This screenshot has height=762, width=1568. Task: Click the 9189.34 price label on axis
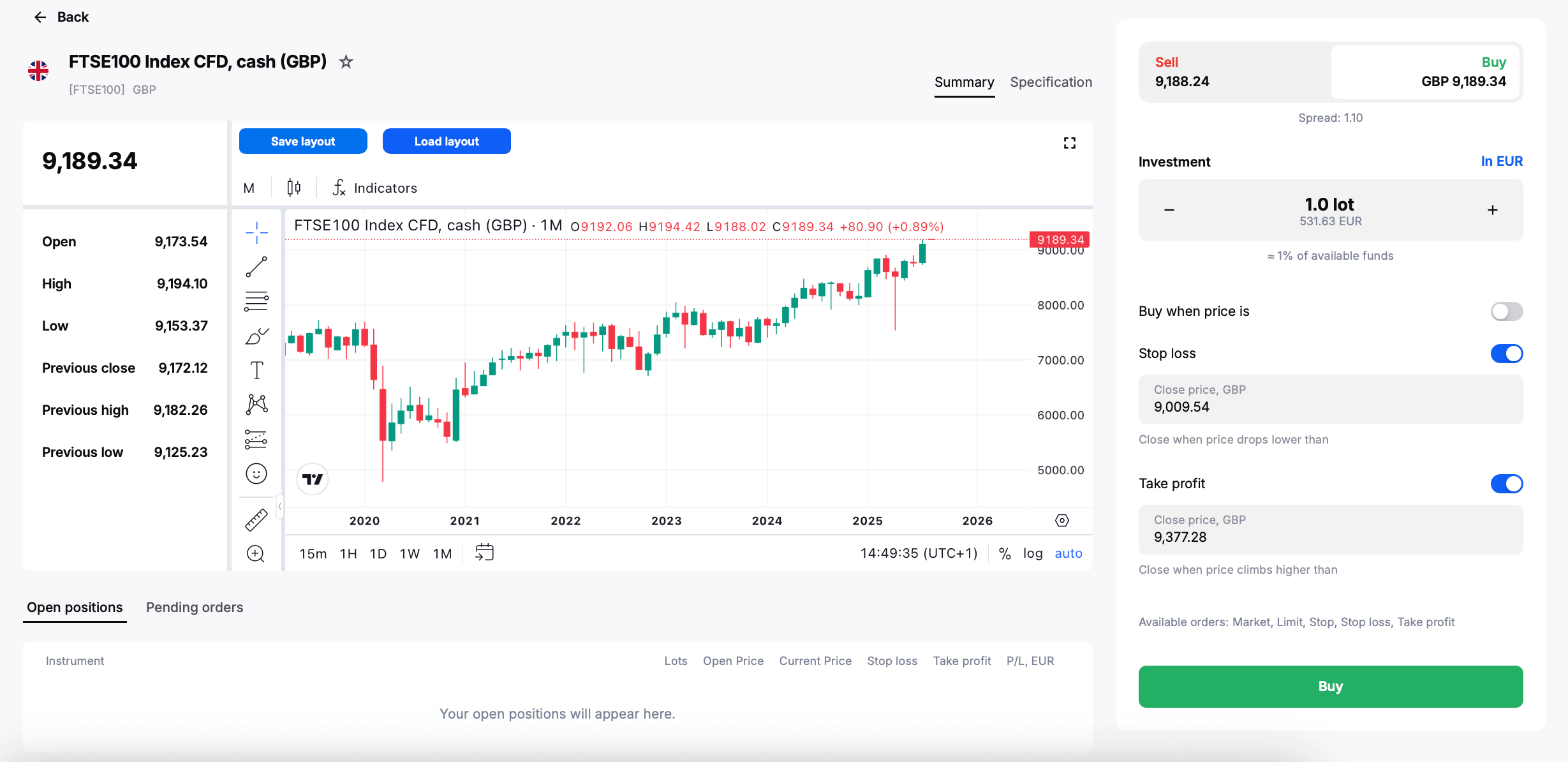pos(1060,239)
